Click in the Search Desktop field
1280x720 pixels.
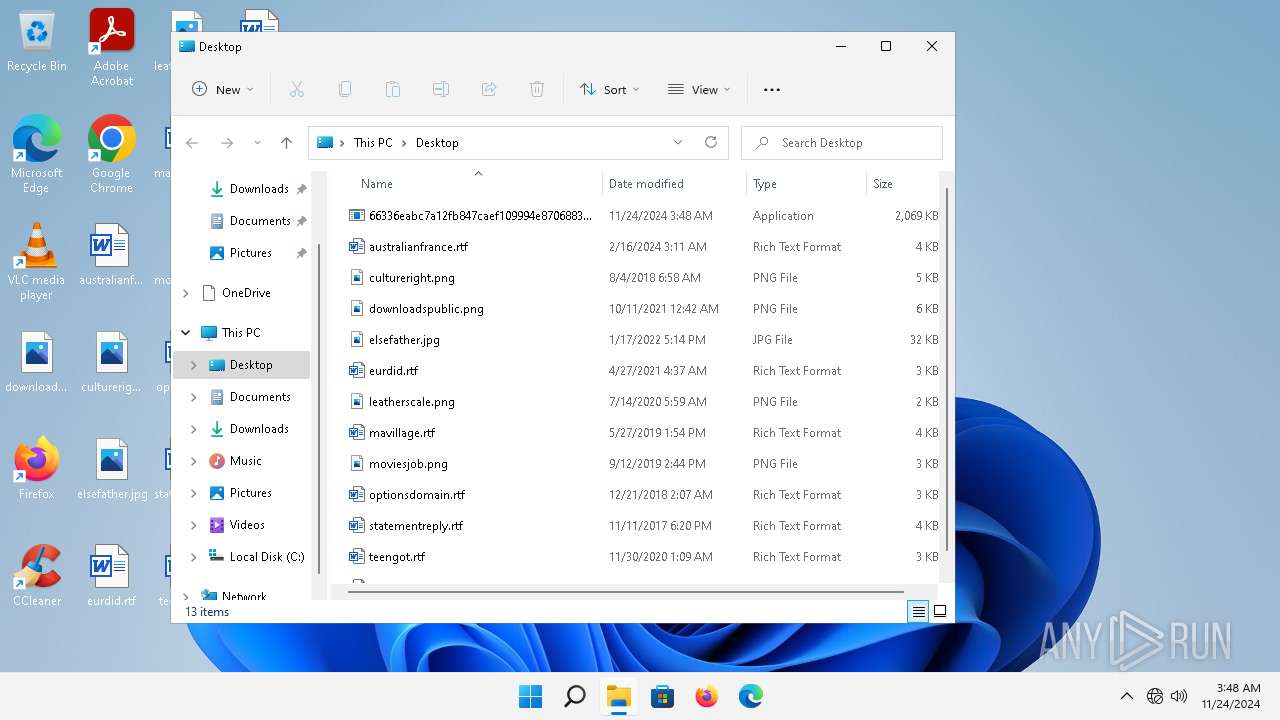(842, 143)
